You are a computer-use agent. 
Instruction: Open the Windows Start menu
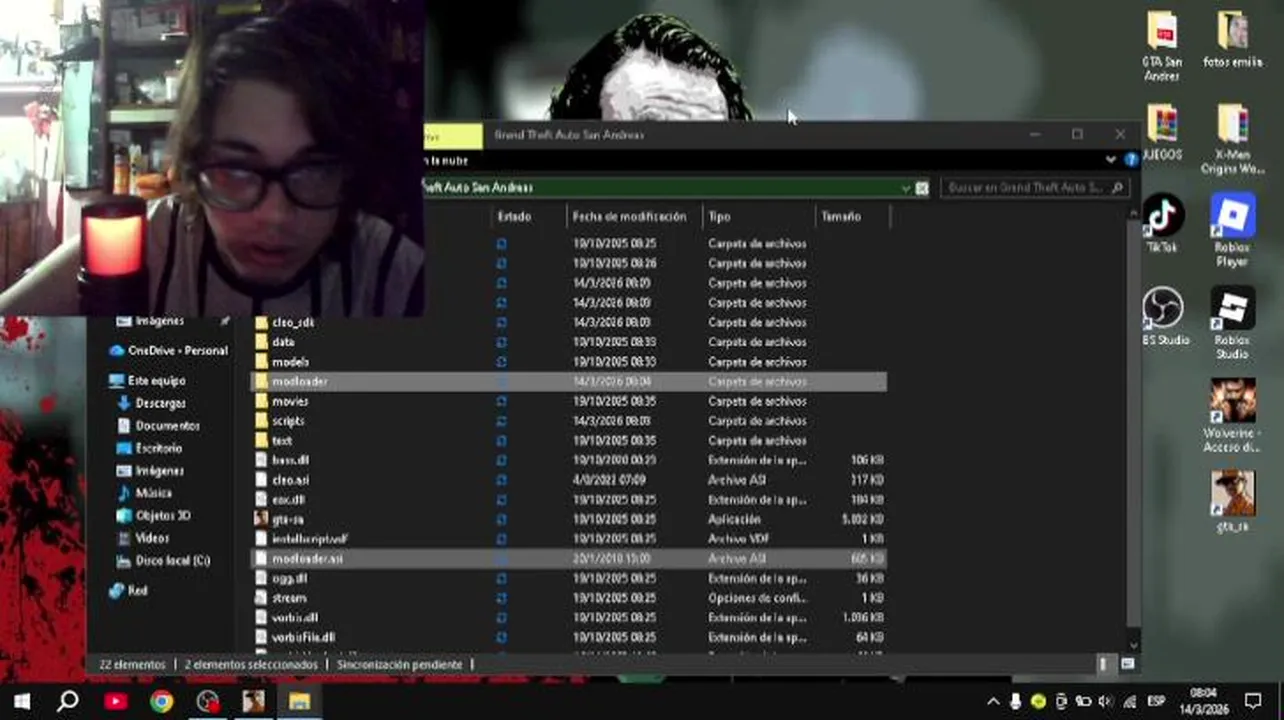coord(22,701)
